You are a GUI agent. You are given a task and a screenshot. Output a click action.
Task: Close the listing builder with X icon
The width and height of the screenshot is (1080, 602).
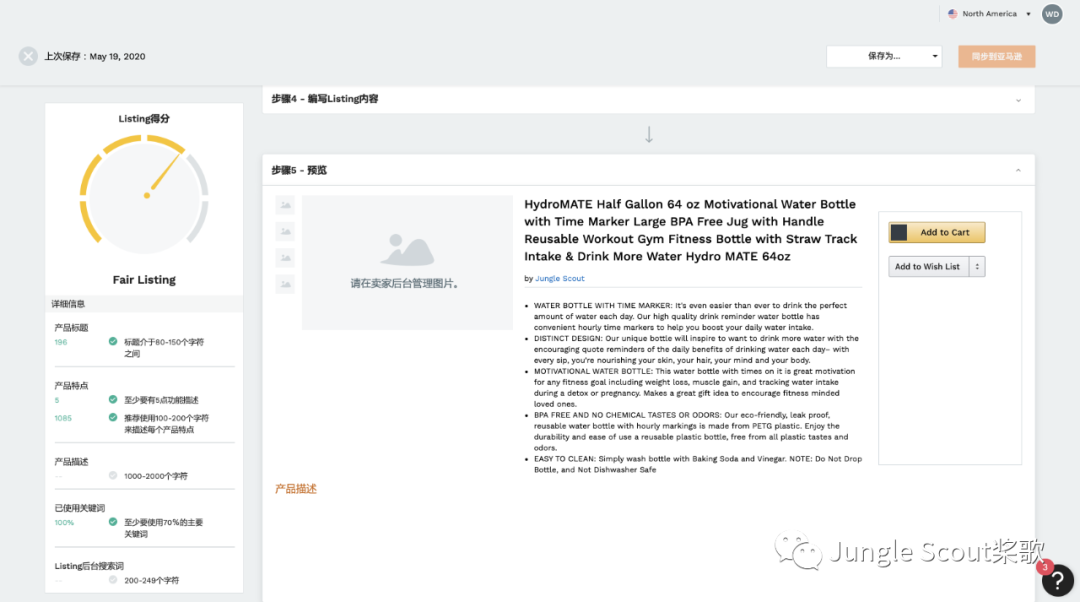coord(28,56)
